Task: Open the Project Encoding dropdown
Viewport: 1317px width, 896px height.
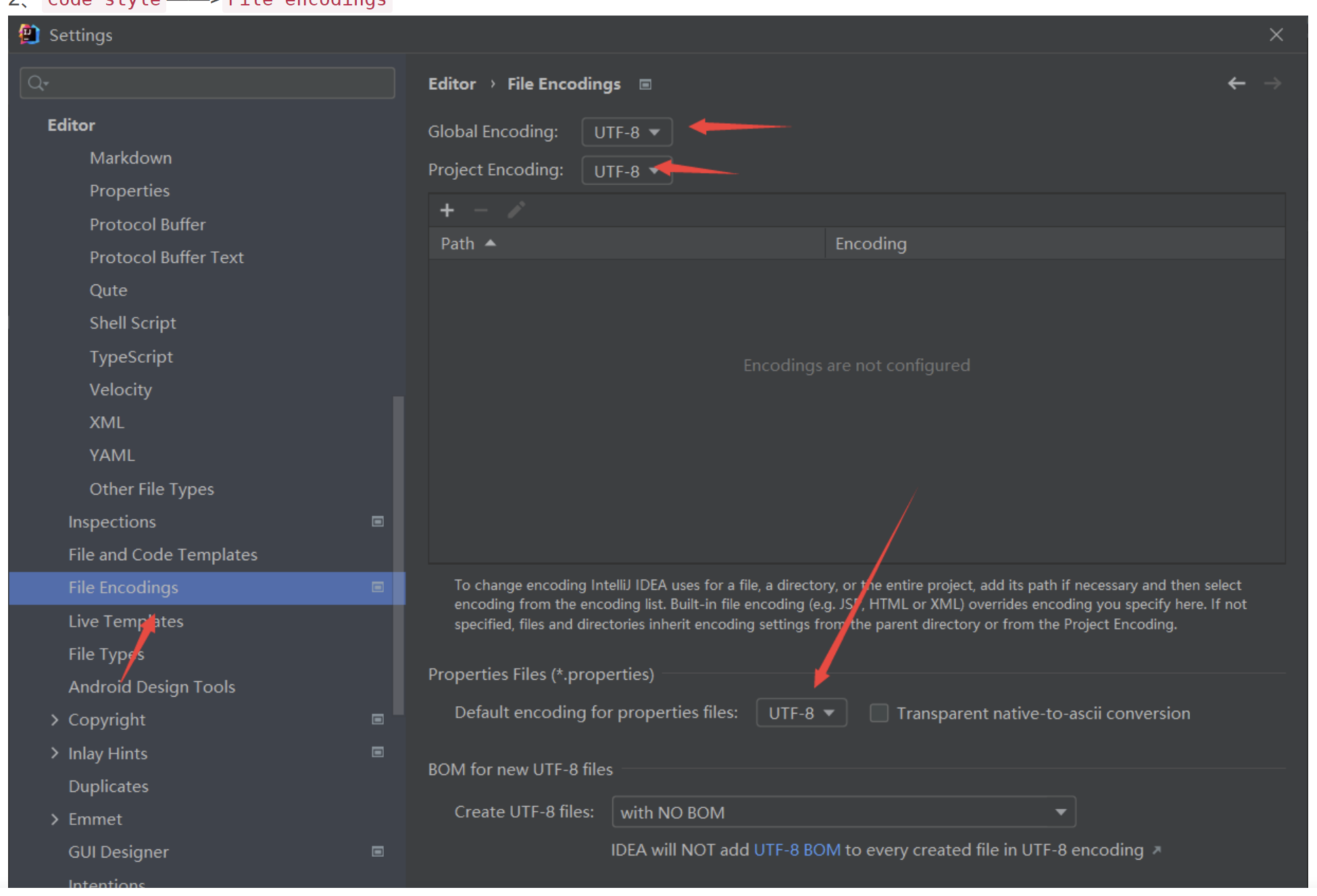Action: click(626, 170)
